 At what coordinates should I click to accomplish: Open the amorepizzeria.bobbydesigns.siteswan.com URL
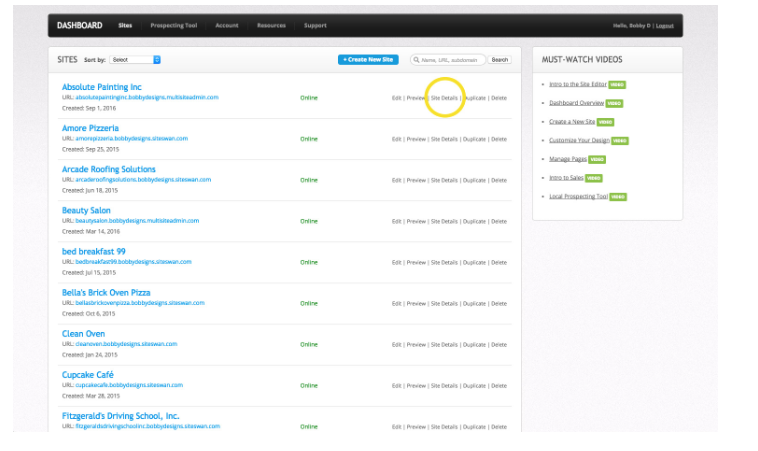click(131, 138)
